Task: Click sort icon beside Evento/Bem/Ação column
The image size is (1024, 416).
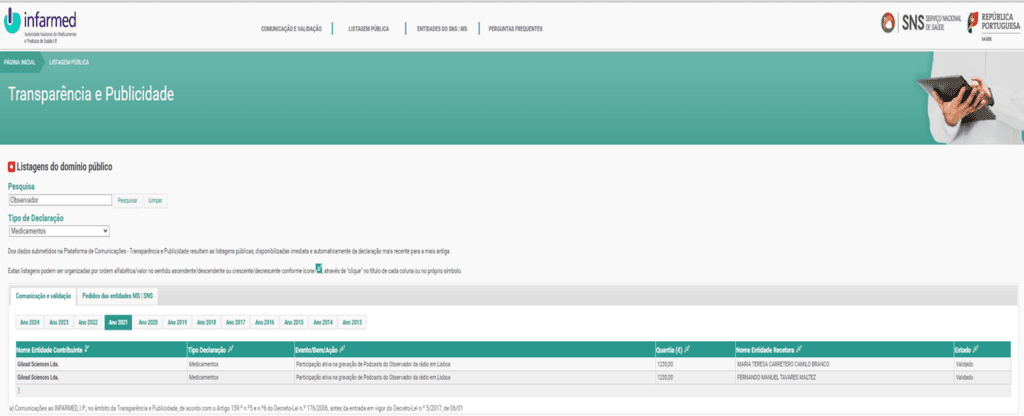Action: pos(343,349)
